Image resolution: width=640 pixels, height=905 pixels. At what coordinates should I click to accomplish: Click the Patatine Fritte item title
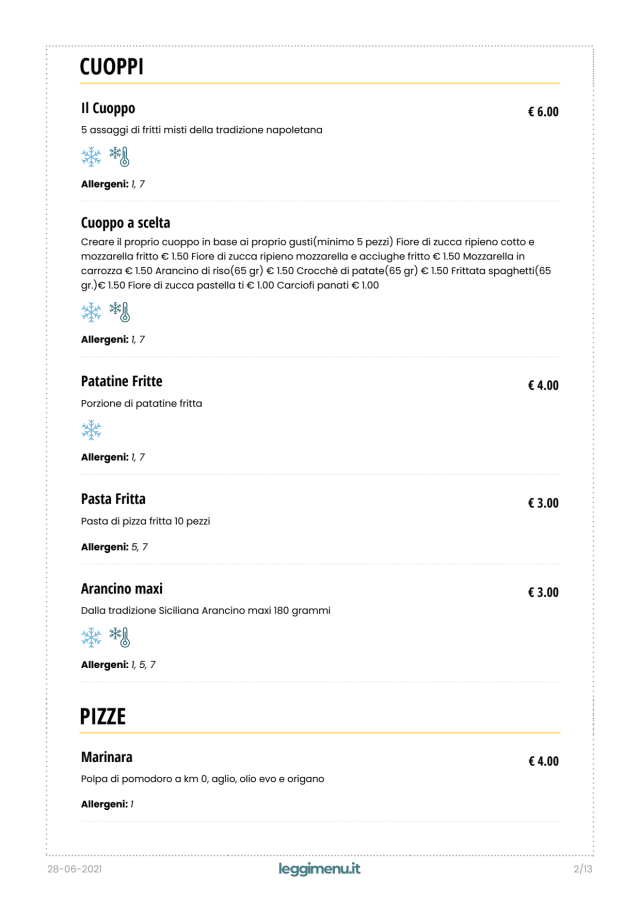pyautogui.click(x=121, y=381)
